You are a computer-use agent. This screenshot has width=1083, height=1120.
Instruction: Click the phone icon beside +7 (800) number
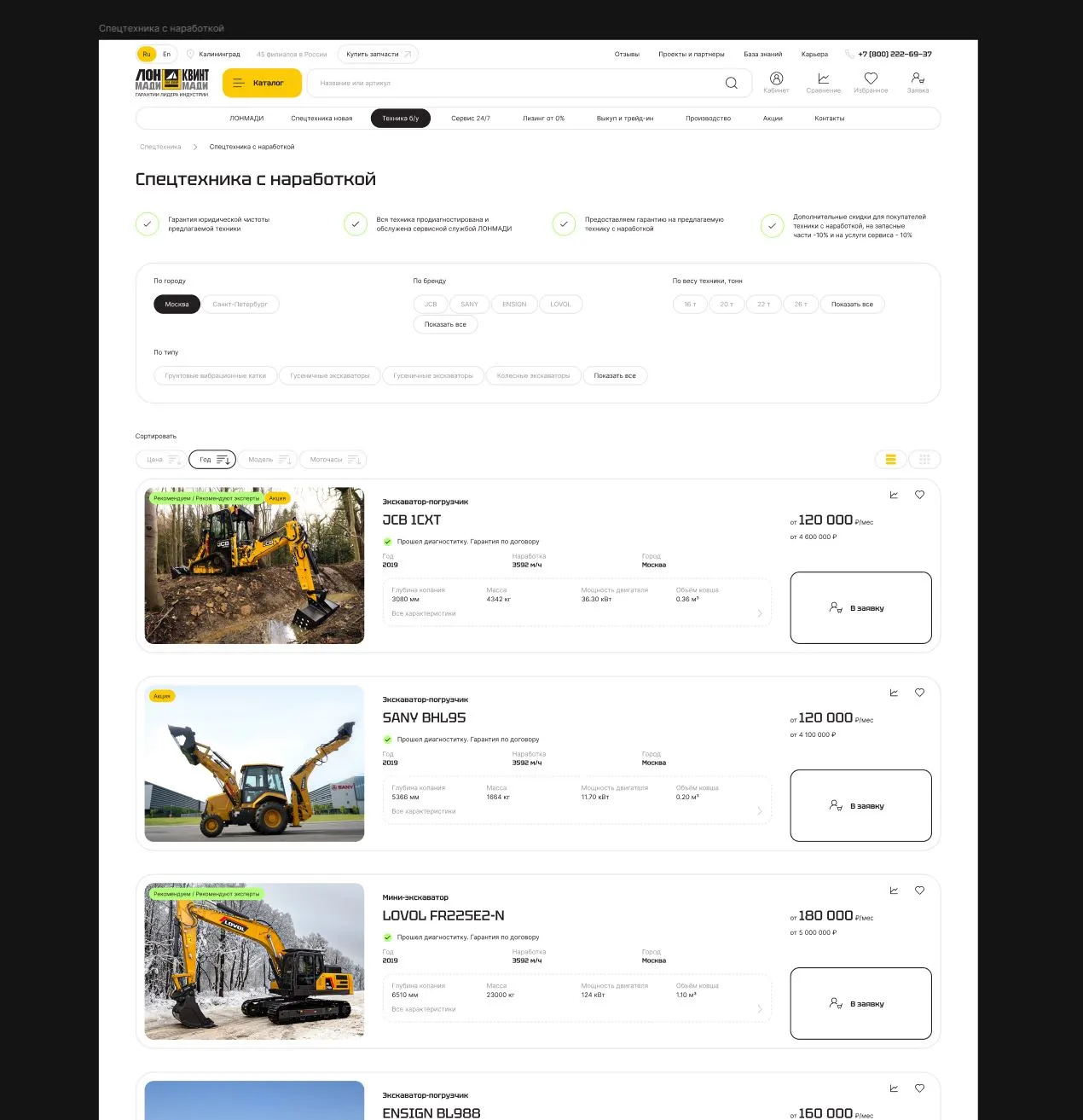[849, 54]
